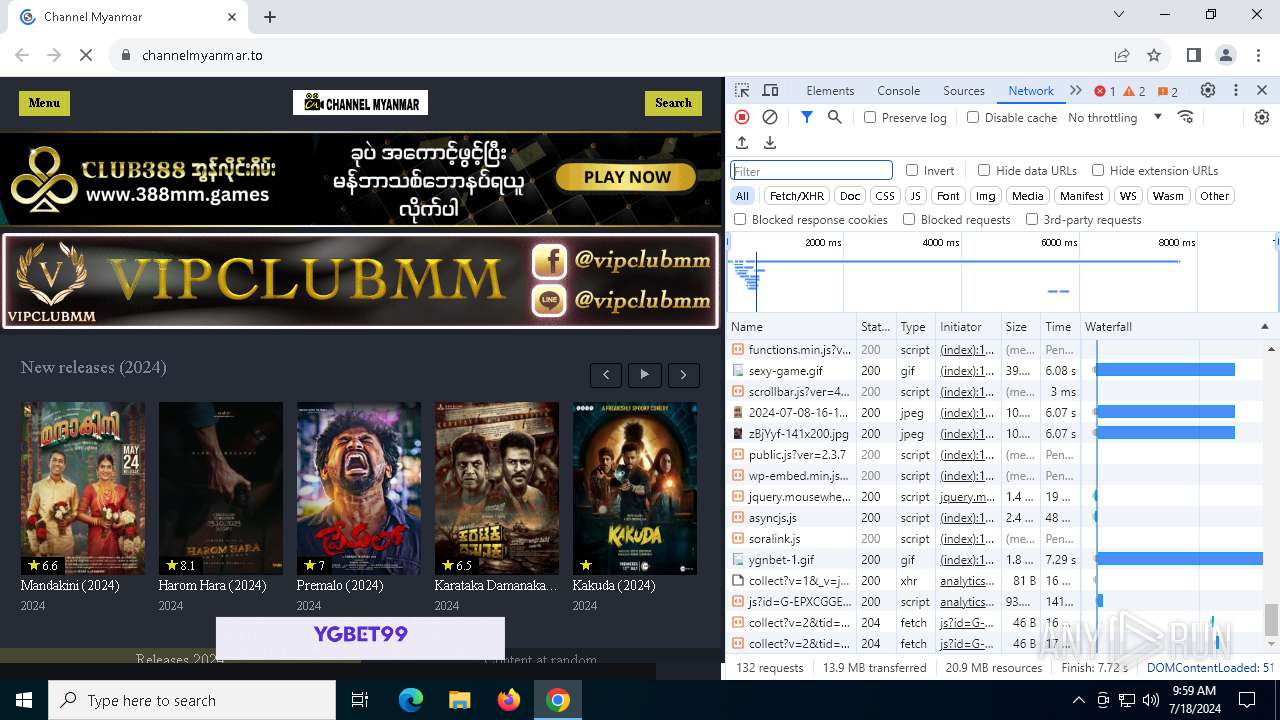1280x720 pixels.
Task: Open Task View on taskbar
Action: [x=360, y=700]
